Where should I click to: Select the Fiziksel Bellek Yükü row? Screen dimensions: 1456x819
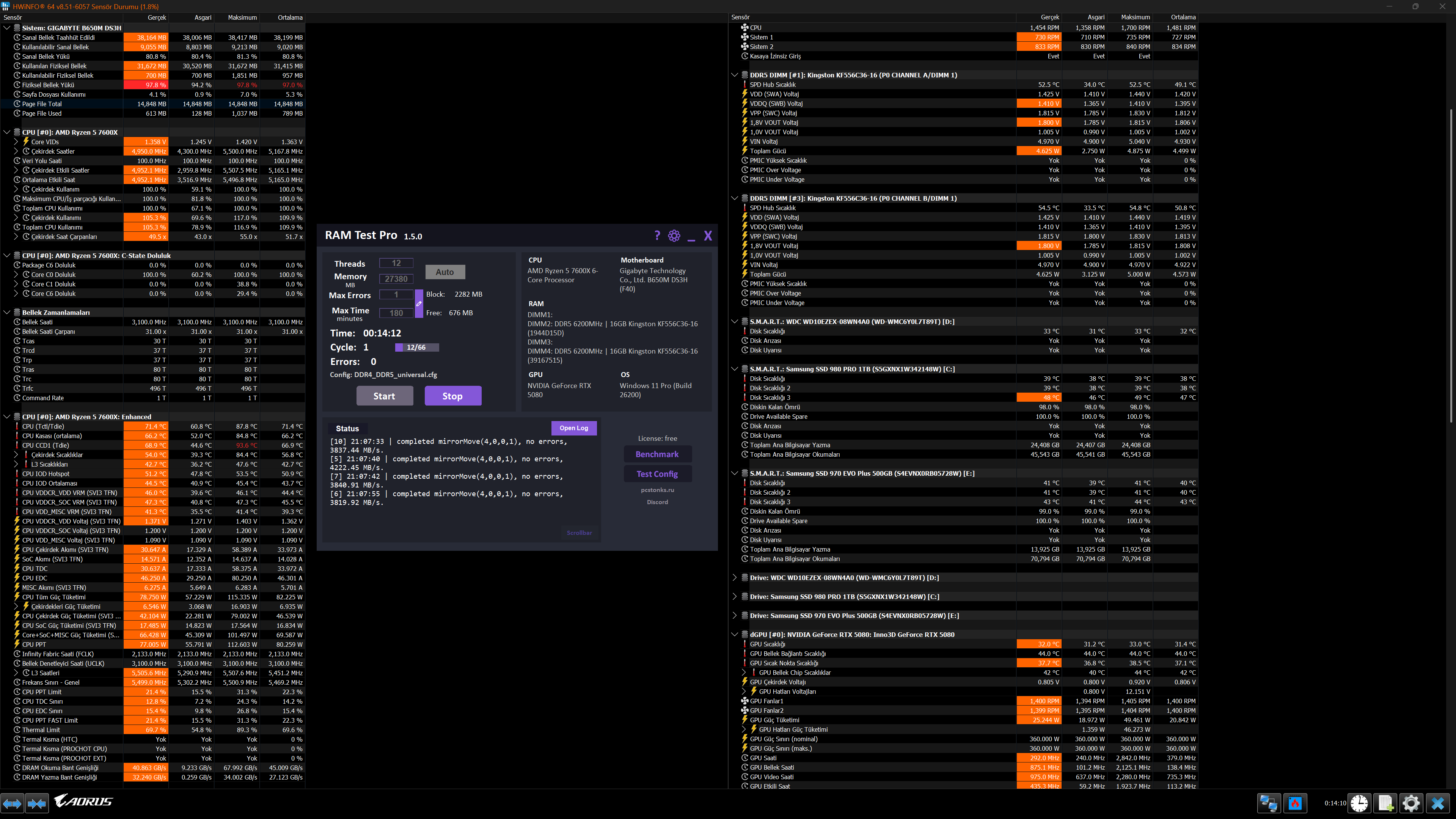point(152,85)
